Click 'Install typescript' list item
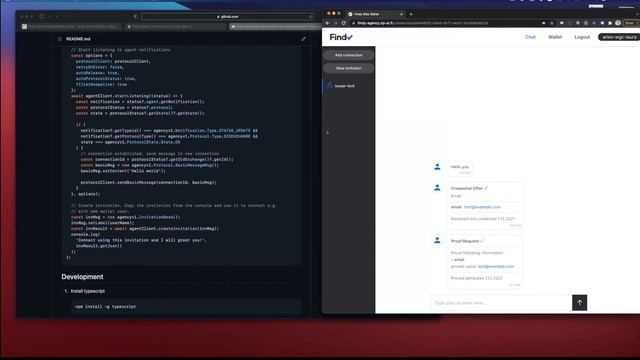 pos(87,291)
